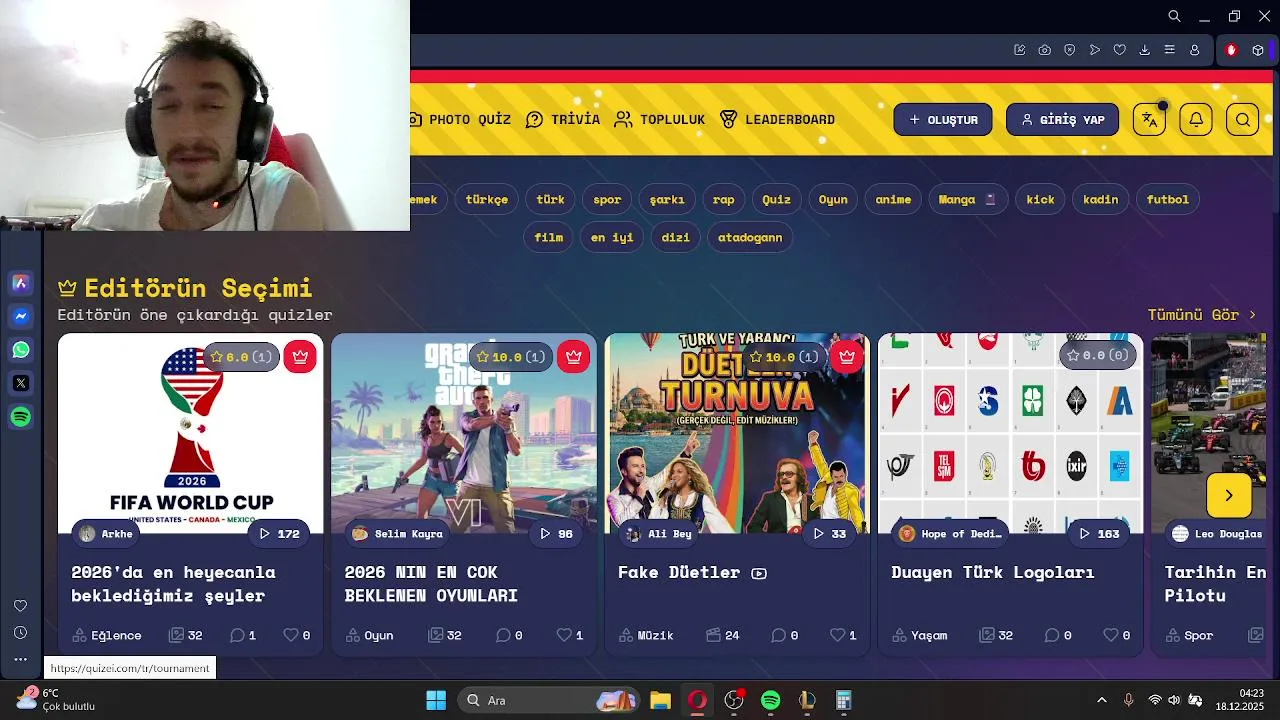Screen dimensions: 1280x720
Task: Click author Selim Kayra on GTA card
Action: tap(397, 534)
